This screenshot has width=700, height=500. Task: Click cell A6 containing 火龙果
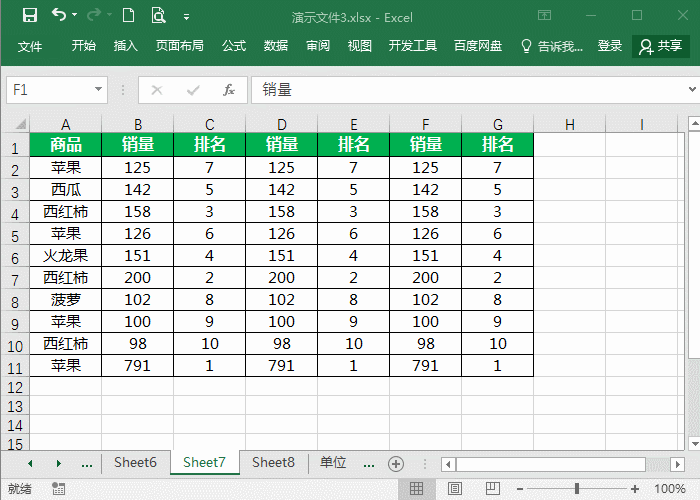pyautogui.click(x=66, y=256)
